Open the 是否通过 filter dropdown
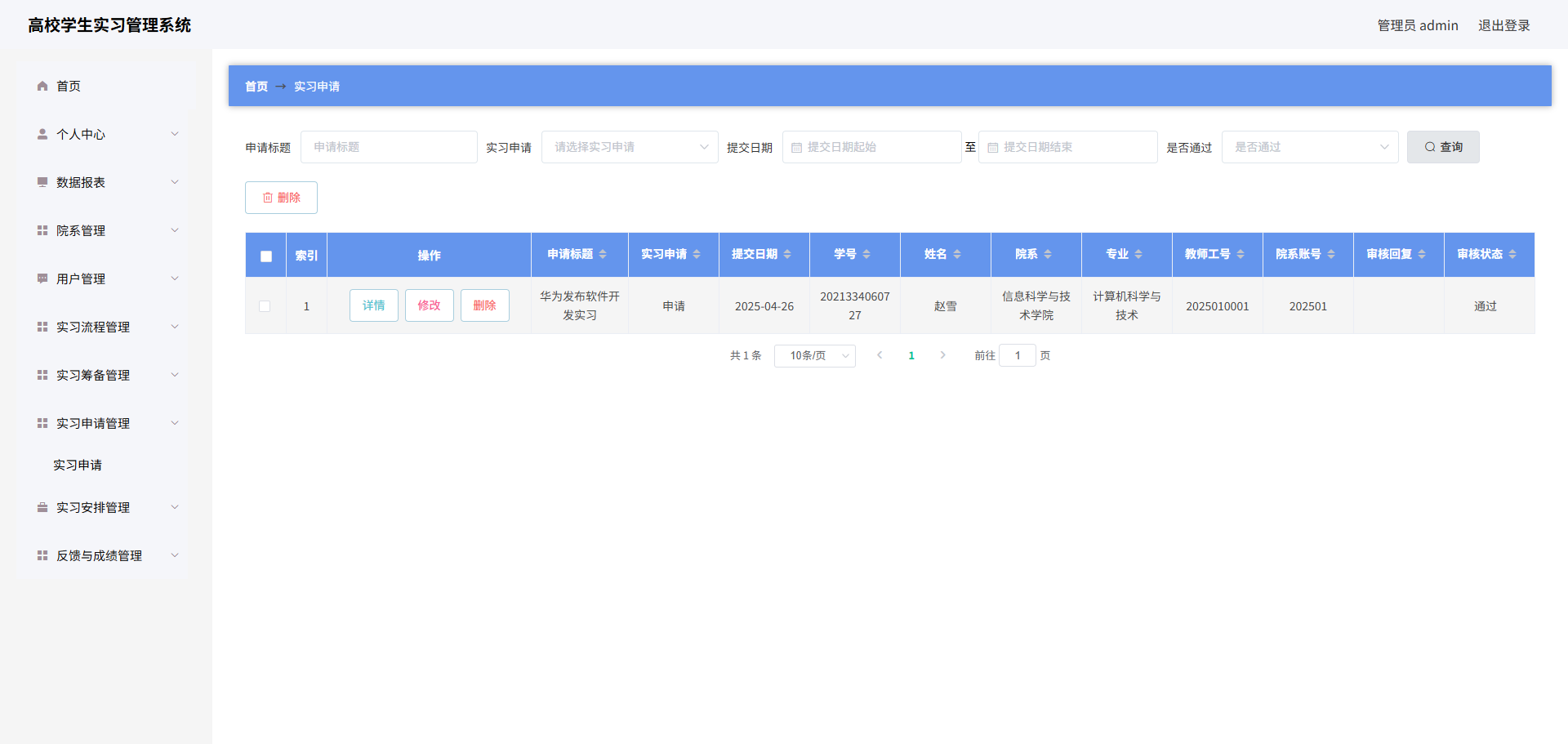Screen dimensions: 1568x744 [1310, 147]
